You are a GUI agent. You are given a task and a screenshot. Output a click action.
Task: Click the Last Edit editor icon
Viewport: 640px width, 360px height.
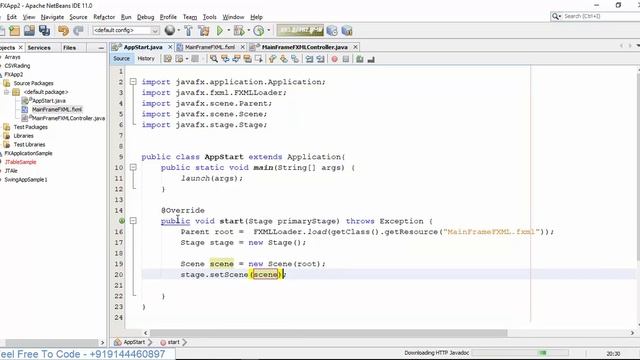(167, 59)
